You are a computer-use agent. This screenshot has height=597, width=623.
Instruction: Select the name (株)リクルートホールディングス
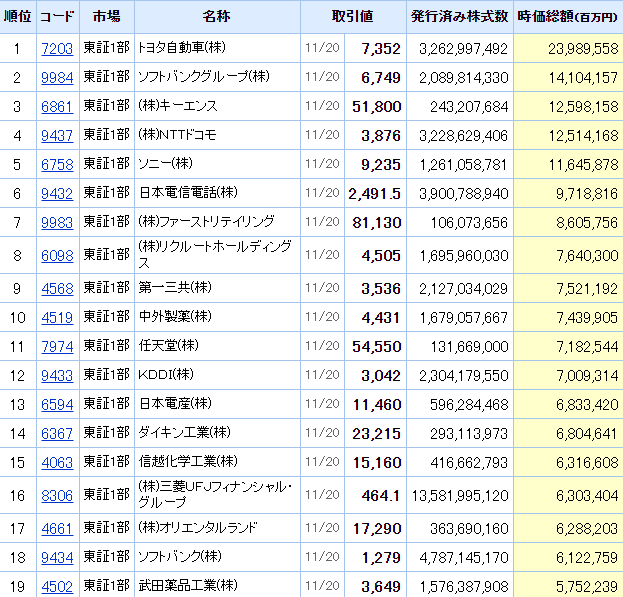[215, 254]
